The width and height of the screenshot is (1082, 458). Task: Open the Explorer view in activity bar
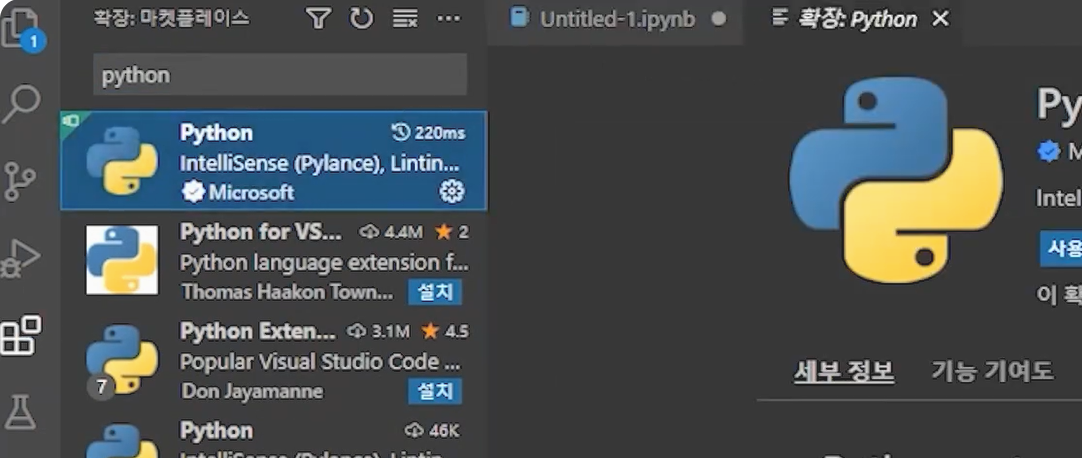(x=21, y=28)
